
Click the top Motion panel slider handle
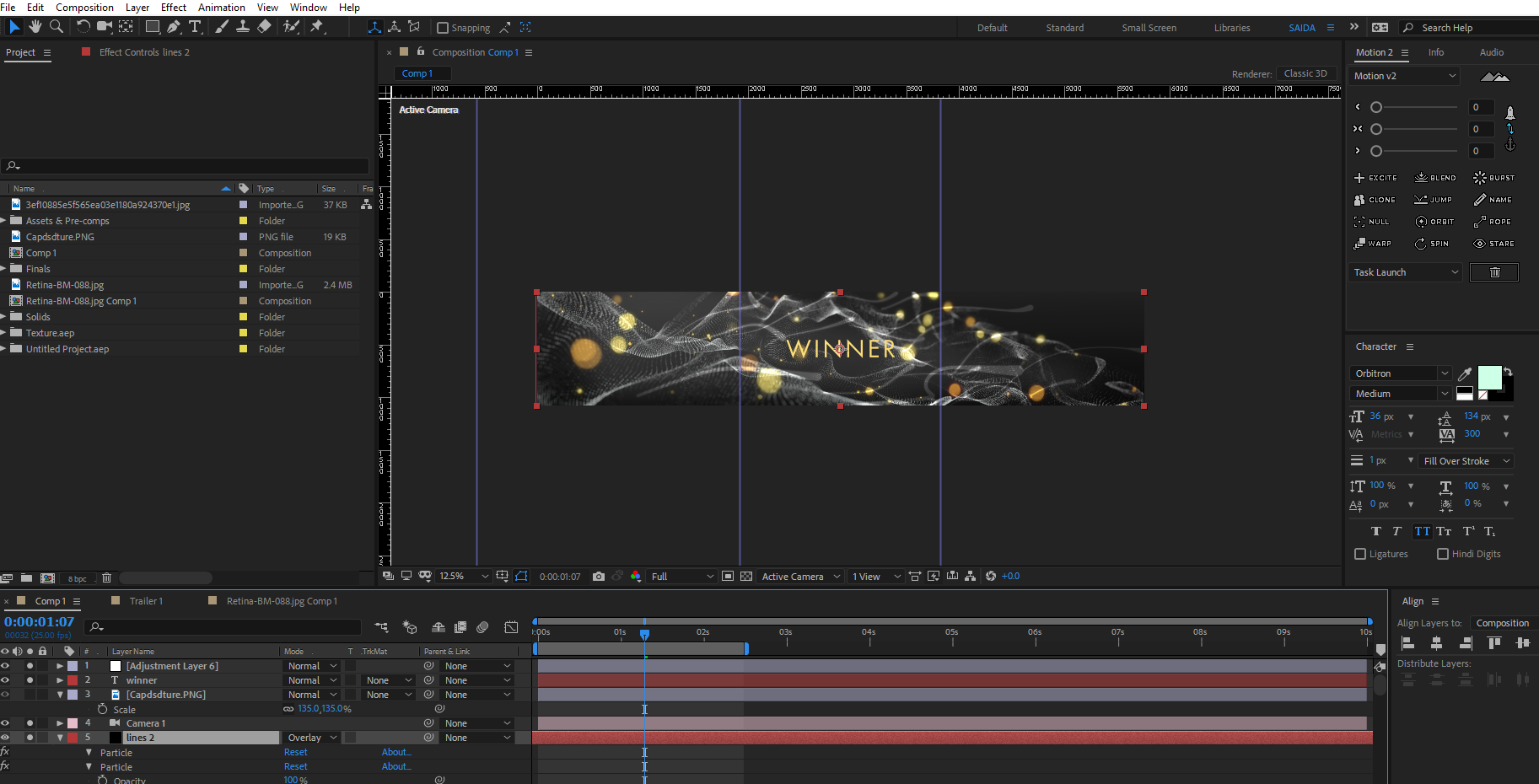(1376, 107)
